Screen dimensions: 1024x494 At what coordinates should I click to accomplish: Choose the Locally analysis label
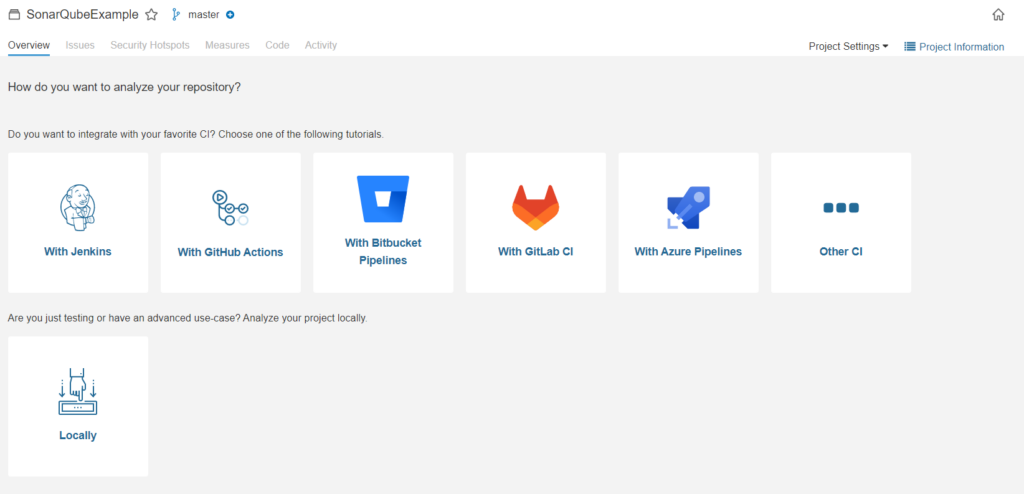(x=78, y=435)
